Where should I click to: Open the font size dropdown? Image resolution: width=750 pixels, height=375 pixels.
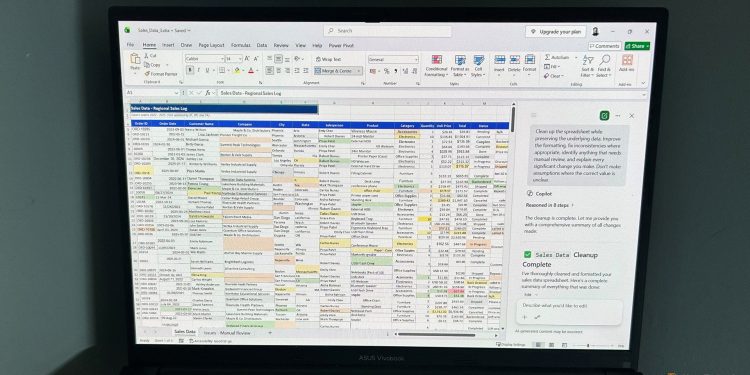point(240,58)
